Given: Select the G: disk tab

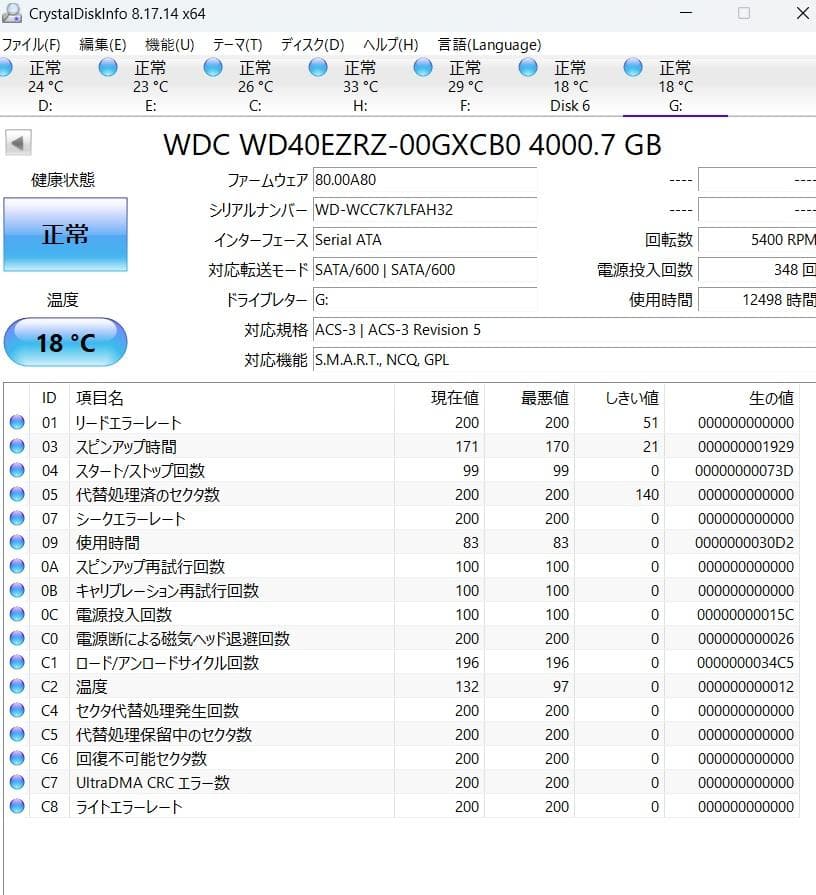Looking at the screenshot, I should pyautogui.click(x=675, y=86).
